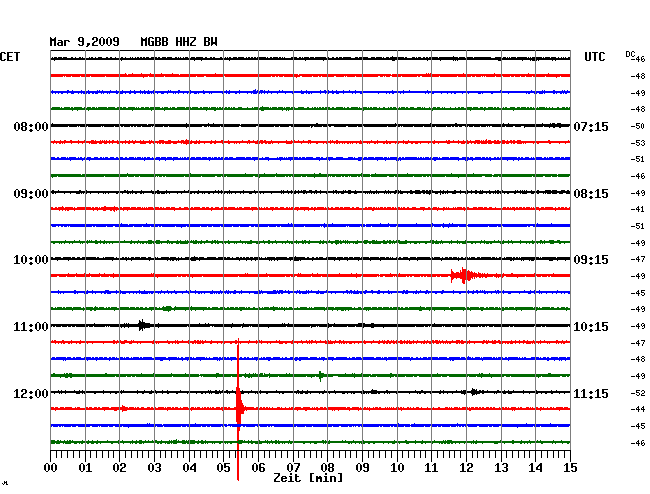Click the "10:15" UTC time label

[591, 327]
